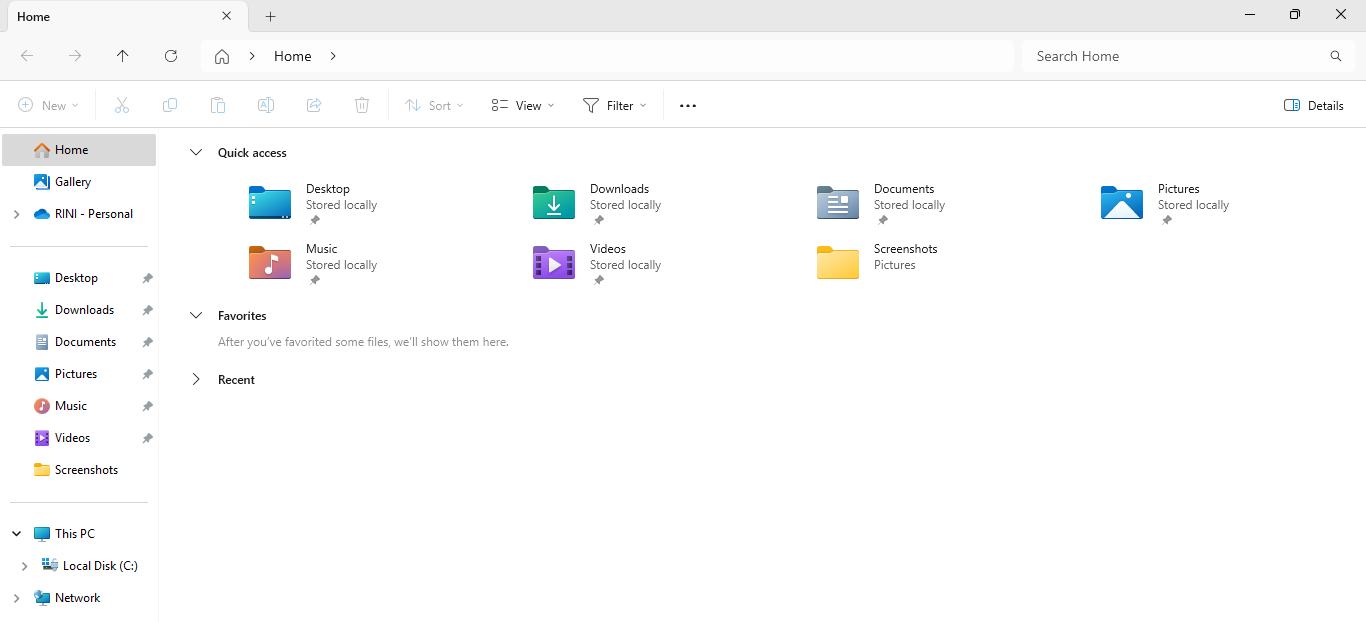Open the View dropdown menu
This screenshot has width=1366, height=622.
click(x=522, y=106)
